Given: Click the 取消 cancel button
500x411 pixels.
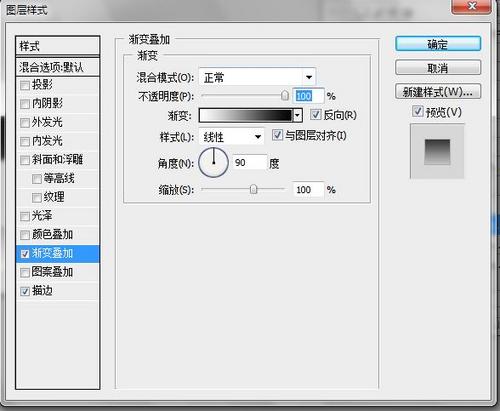Looking at the screenshot, I should click(x=438, y=68).
